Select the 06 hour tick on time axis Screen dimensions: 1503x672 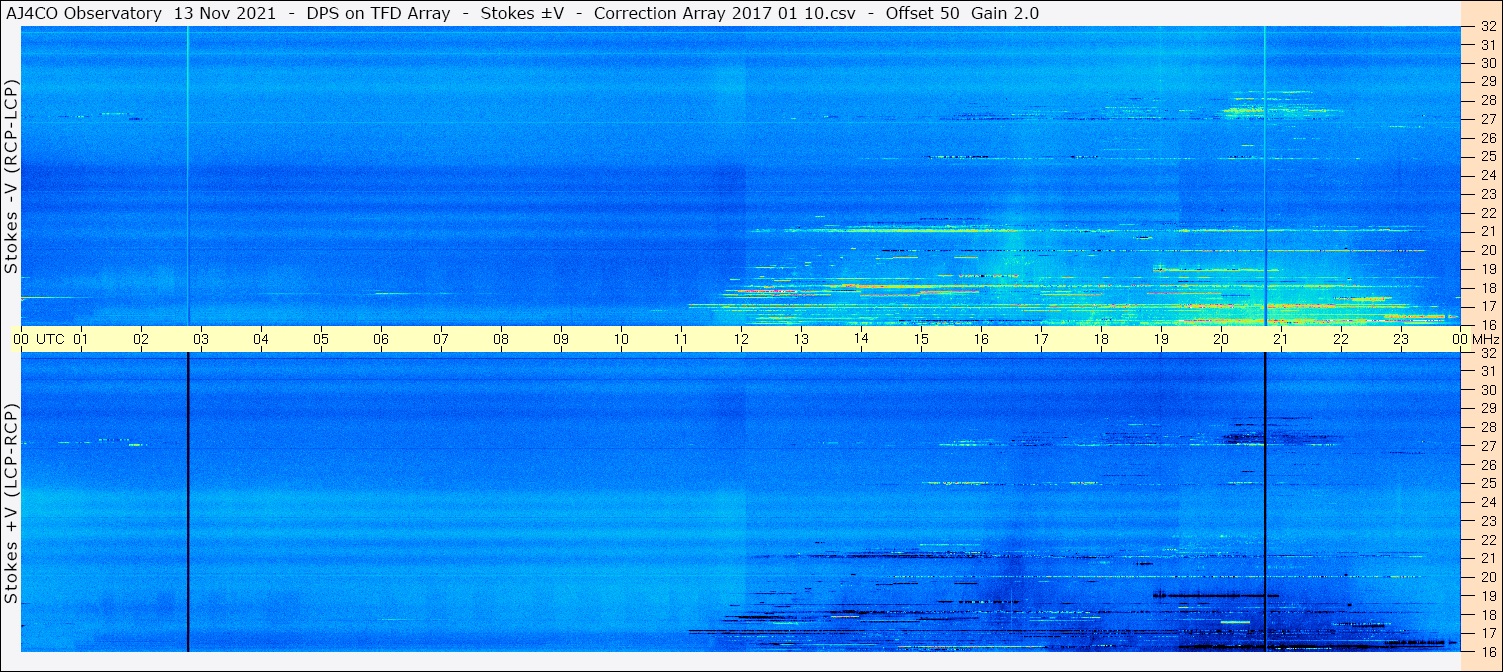click(x=381, y=339)
